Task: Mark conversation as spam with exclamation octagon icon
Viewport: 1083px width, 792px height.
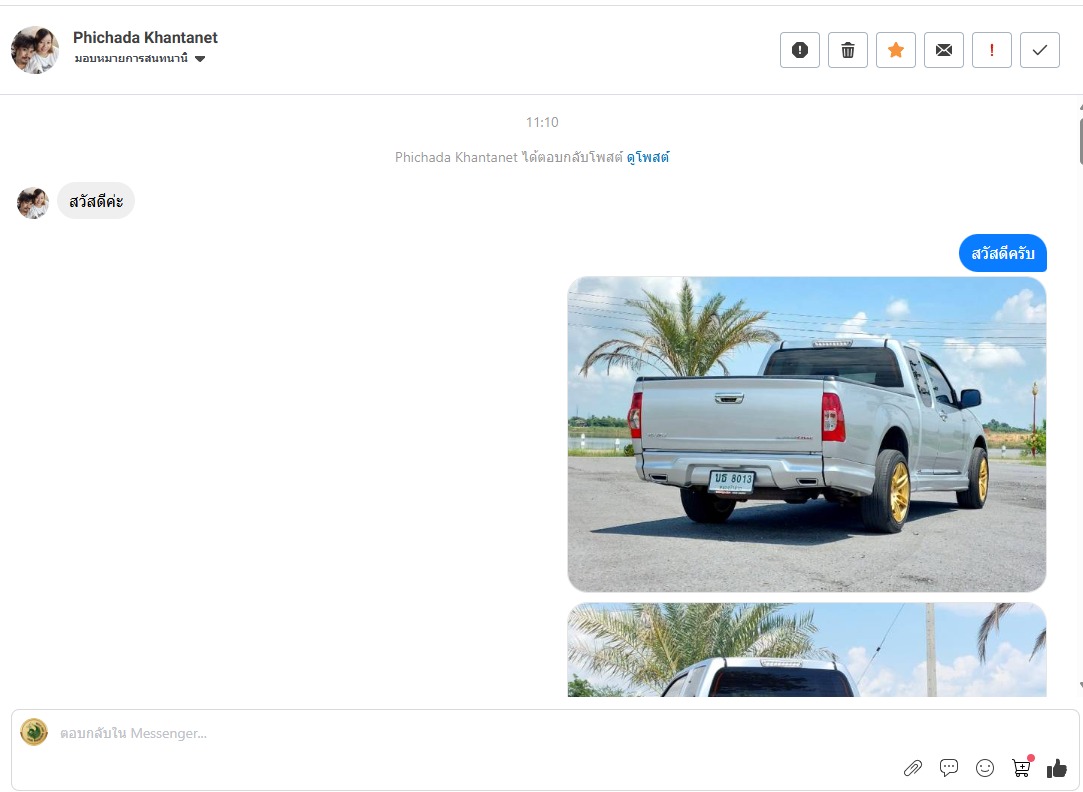Action: [x=800, y=50]
